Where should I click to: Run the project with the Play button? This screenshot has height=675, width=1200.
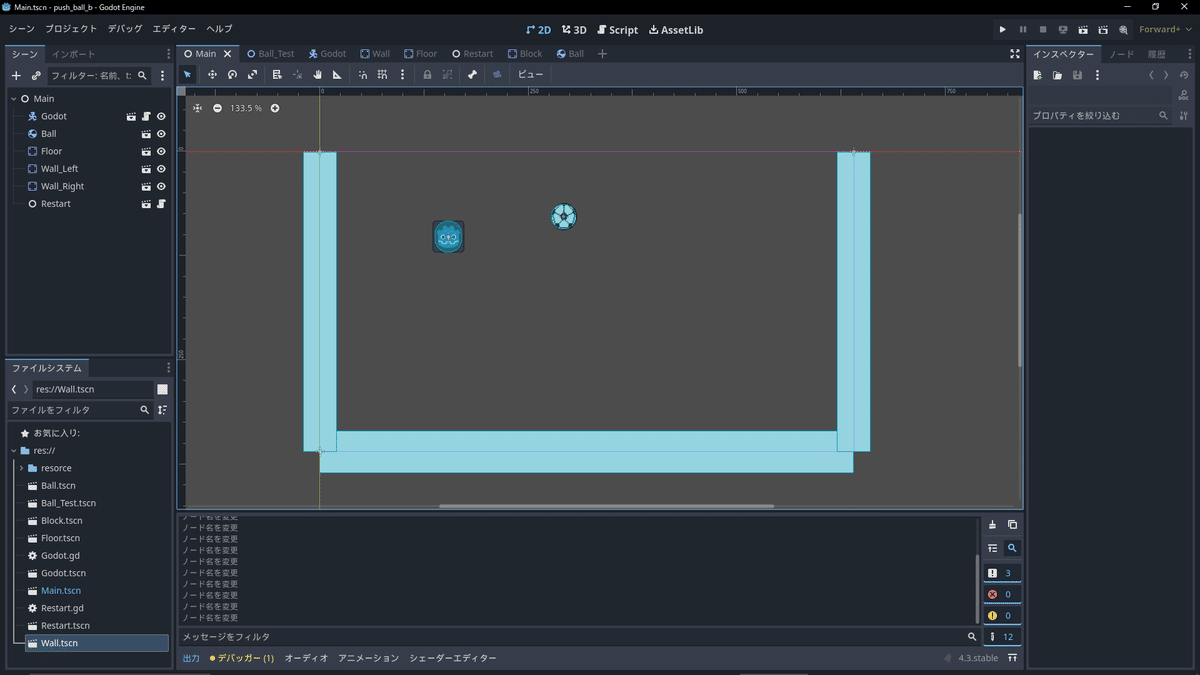1002,29
